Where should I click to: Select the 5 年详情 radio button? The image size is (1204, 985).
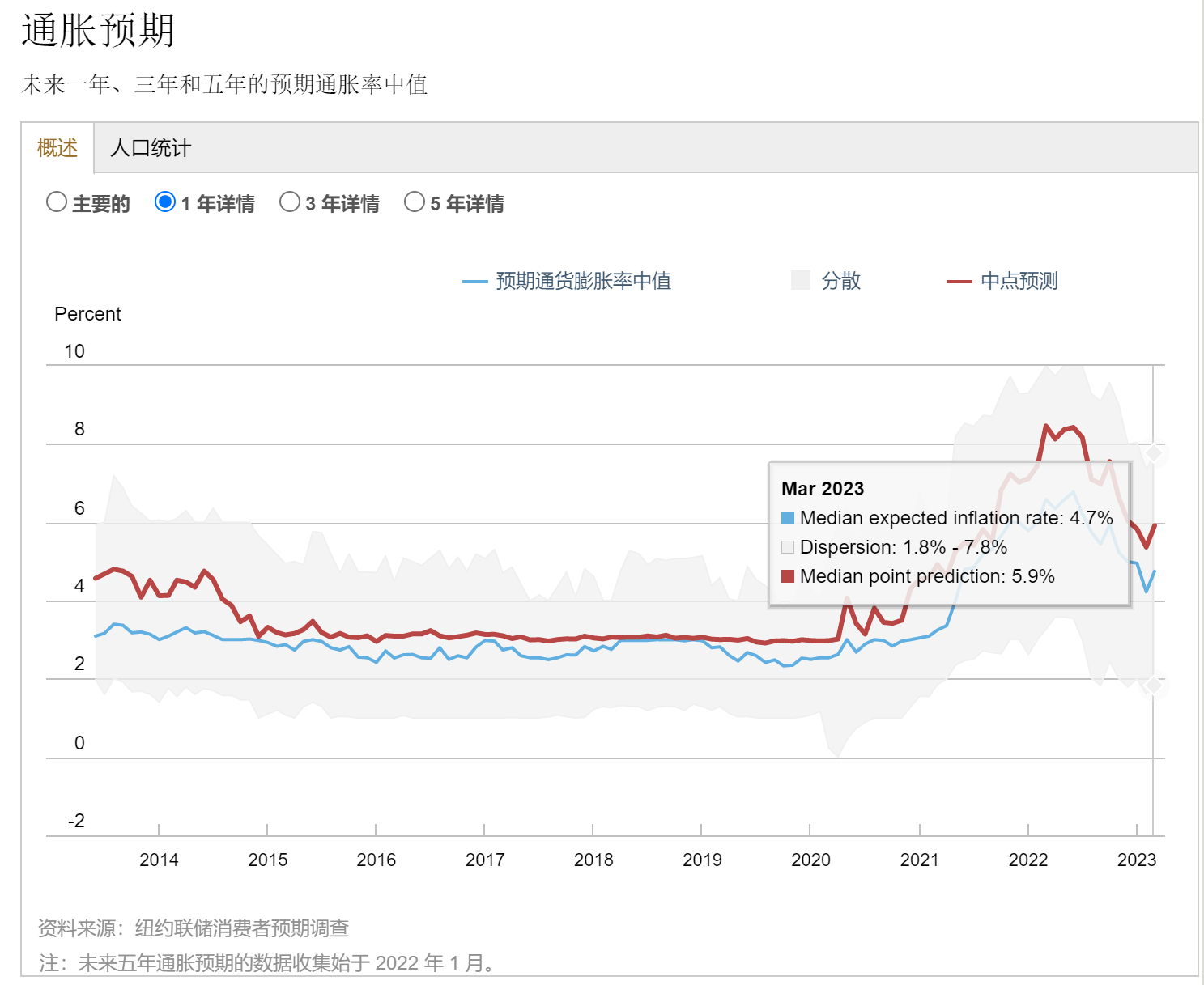[x=415, y=202]
